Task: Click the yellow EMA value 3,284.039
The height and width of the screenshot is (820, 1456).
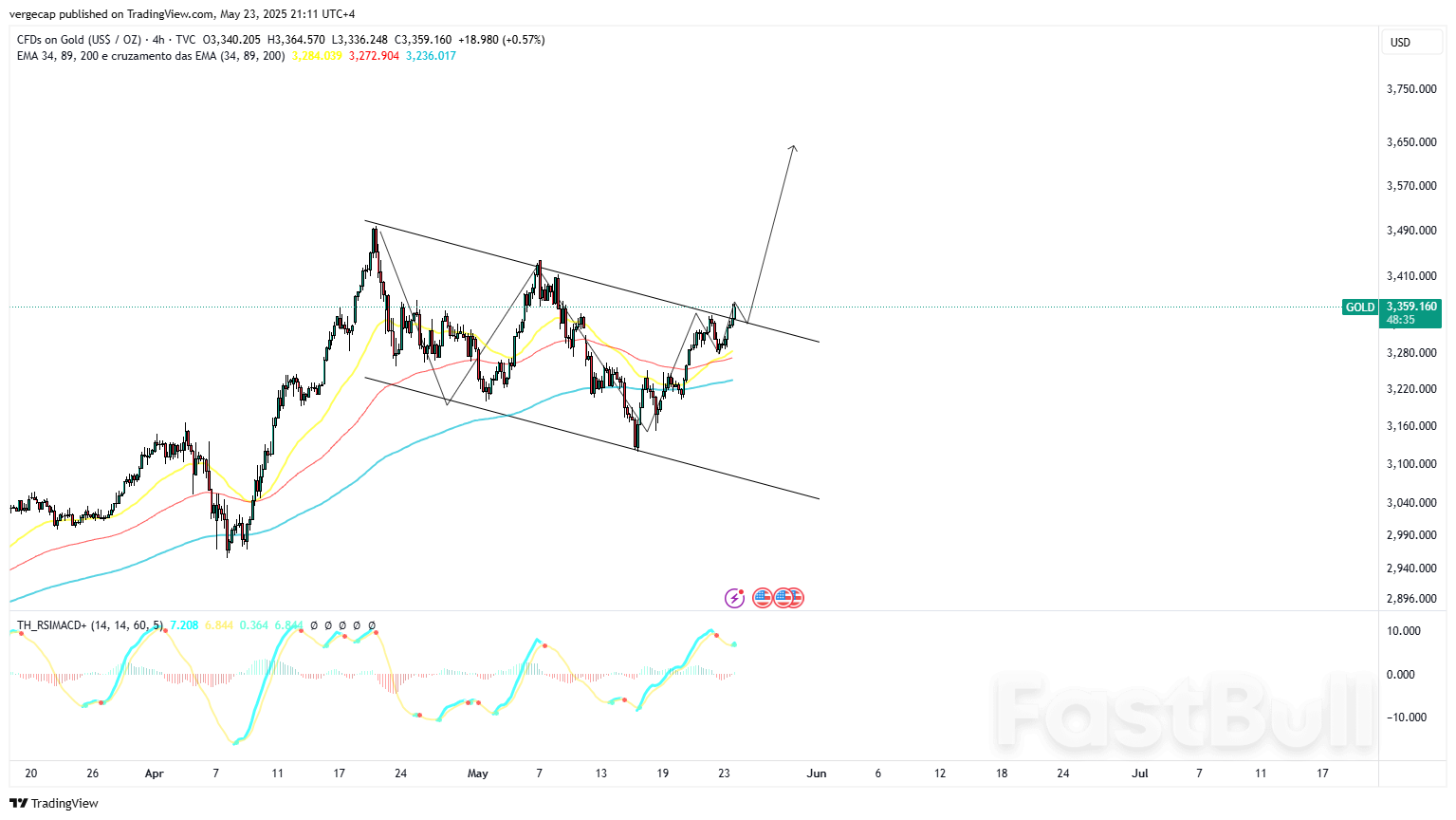Action: point(317,56)
